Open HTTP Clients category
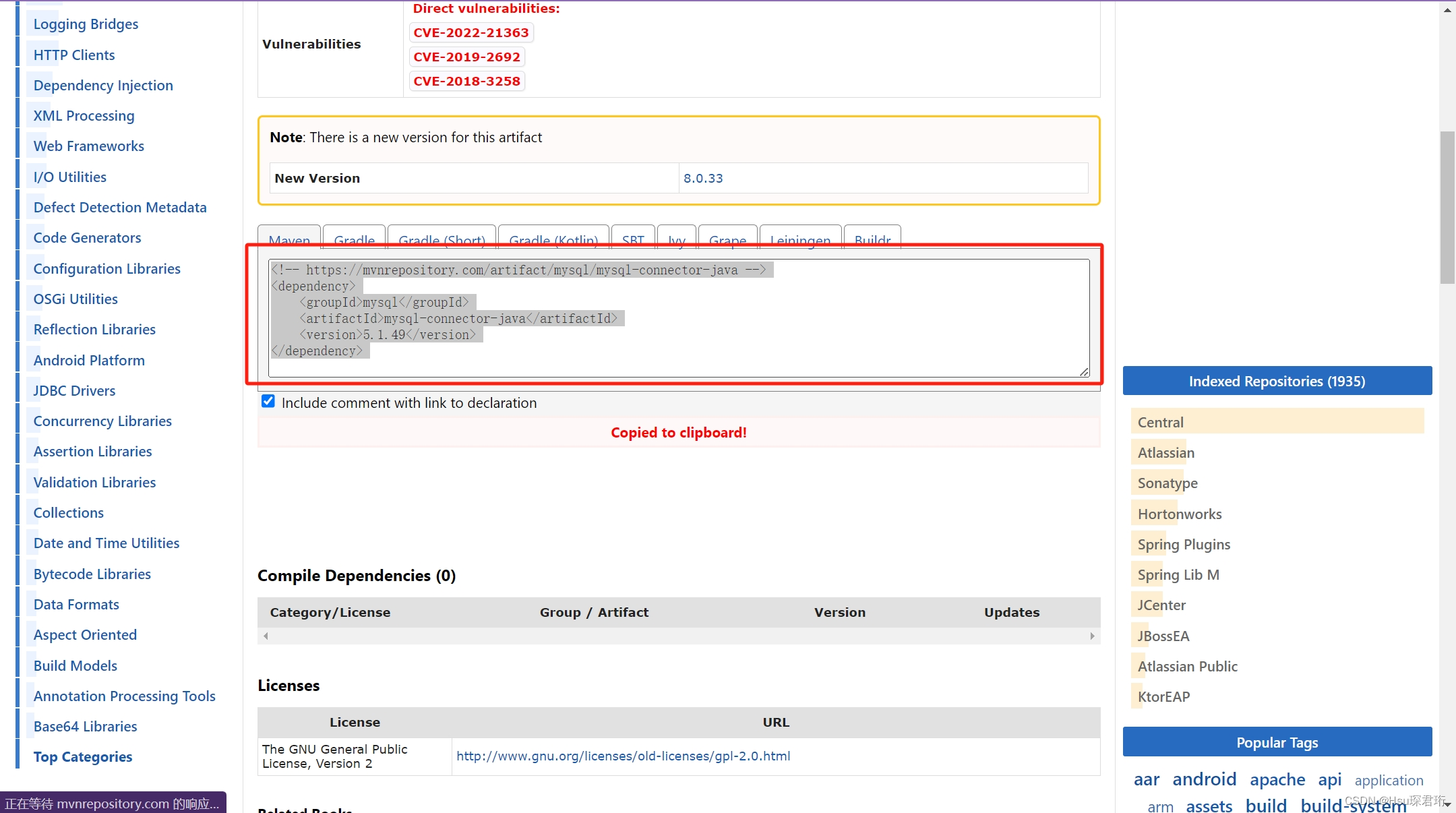1456x813 pixels. (x=74, y=55)
